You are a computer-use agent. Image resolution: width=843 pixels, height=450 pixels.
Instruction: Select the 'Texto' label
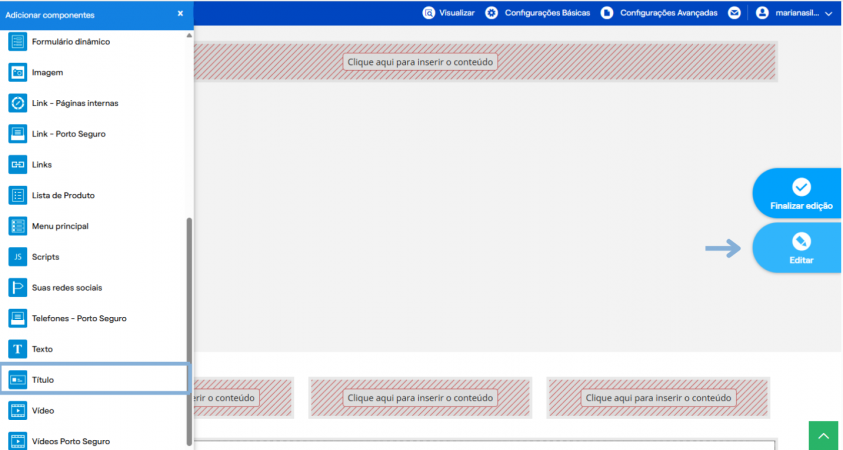[x=42, y=349]
